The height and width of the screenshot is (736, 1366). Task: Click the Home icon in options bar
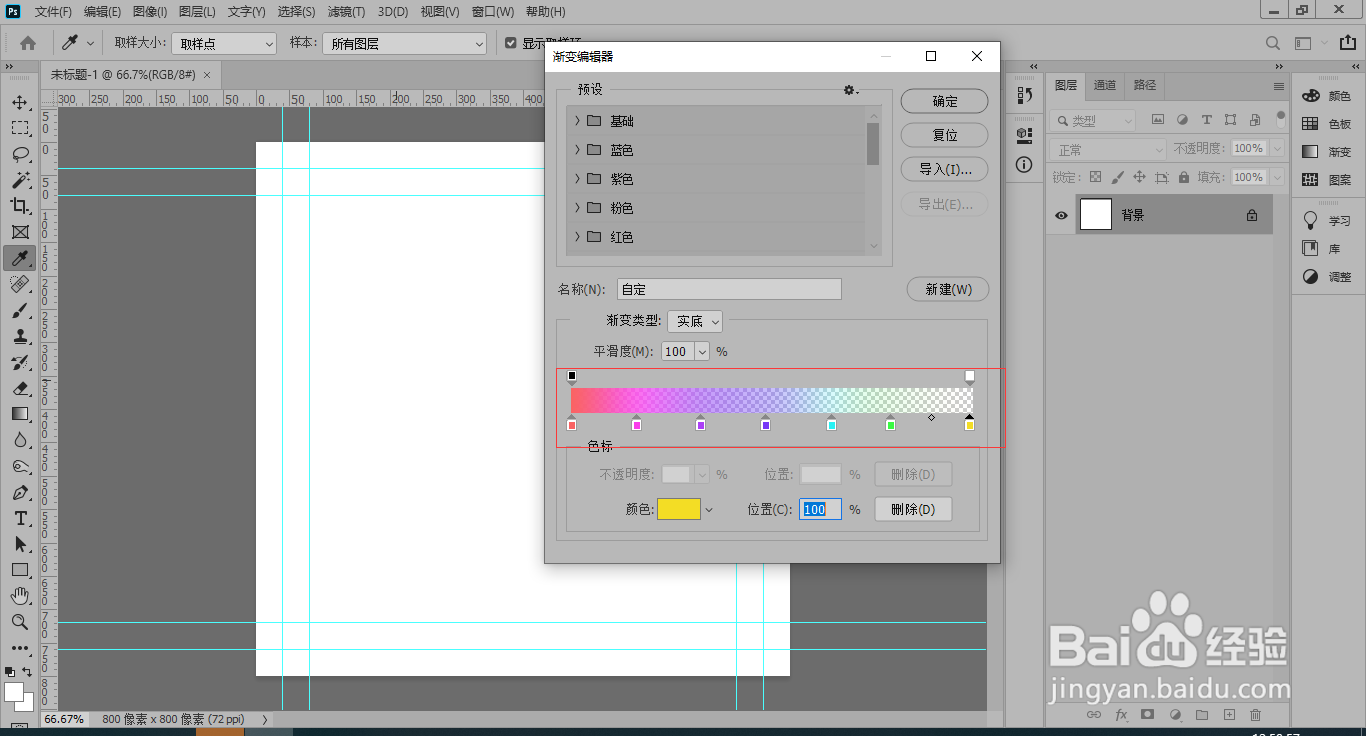(28, 43)
